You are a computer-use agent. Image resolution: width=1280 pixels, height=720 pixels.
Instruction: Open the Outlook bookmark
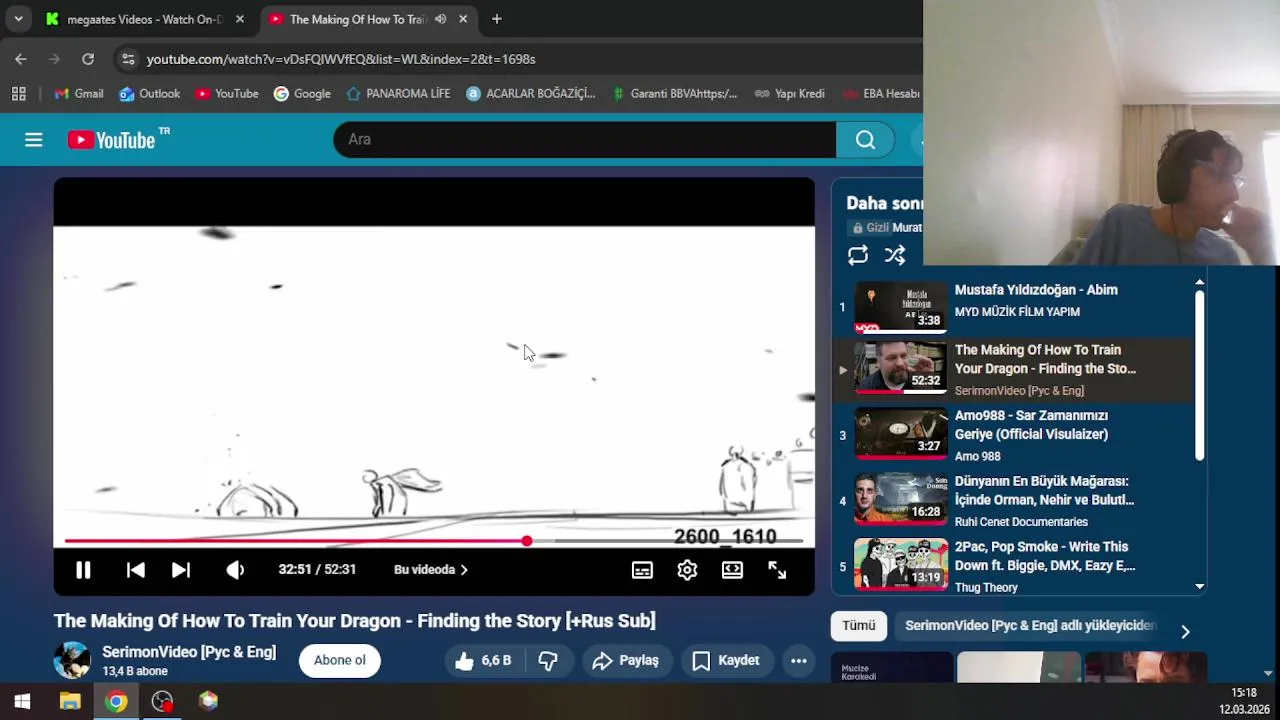pos(149,94)
